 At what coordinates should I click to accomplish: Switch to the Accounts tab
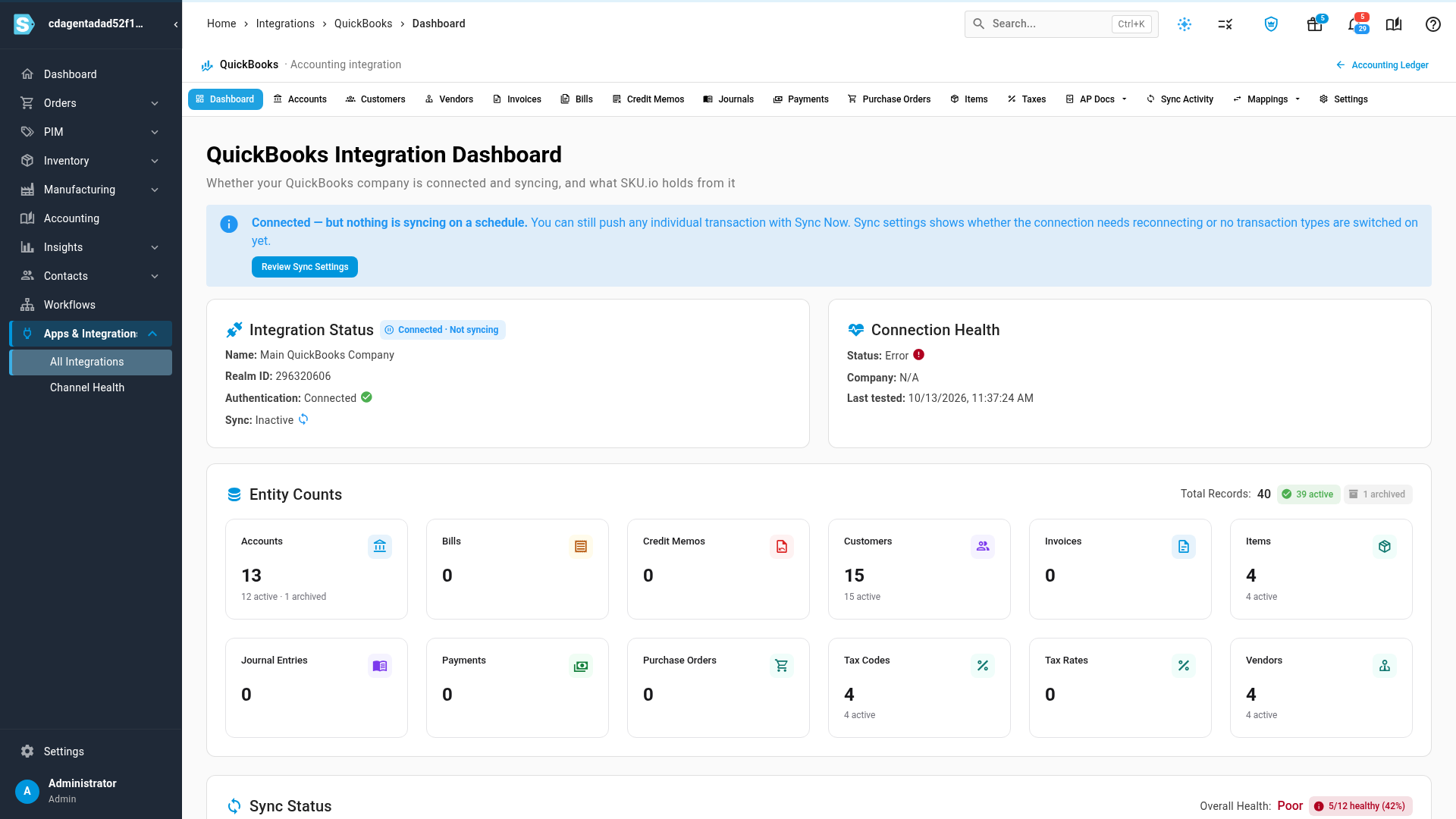pos(300,99)
